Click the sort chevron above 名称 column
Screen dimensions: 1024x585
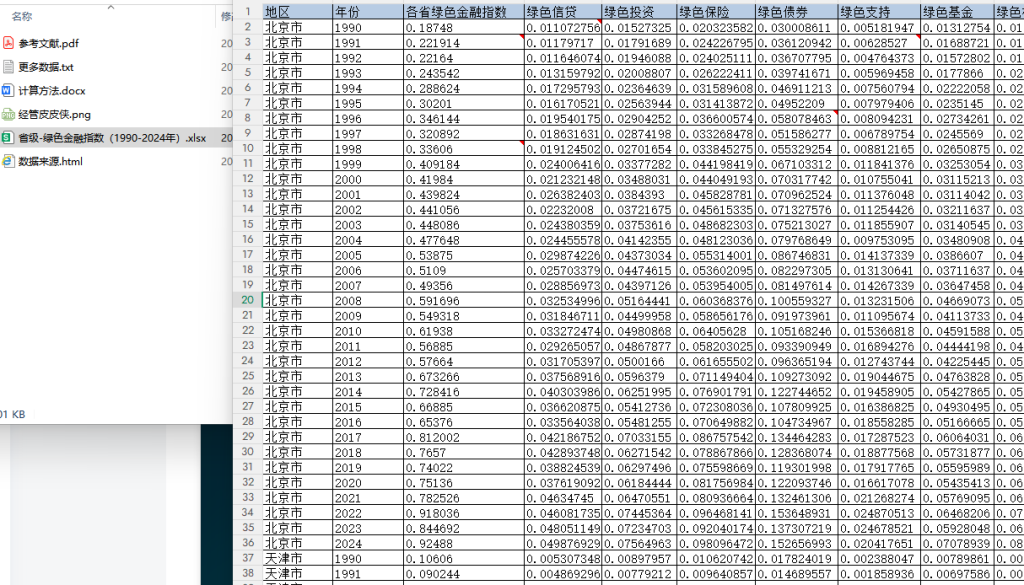(110, 7)
